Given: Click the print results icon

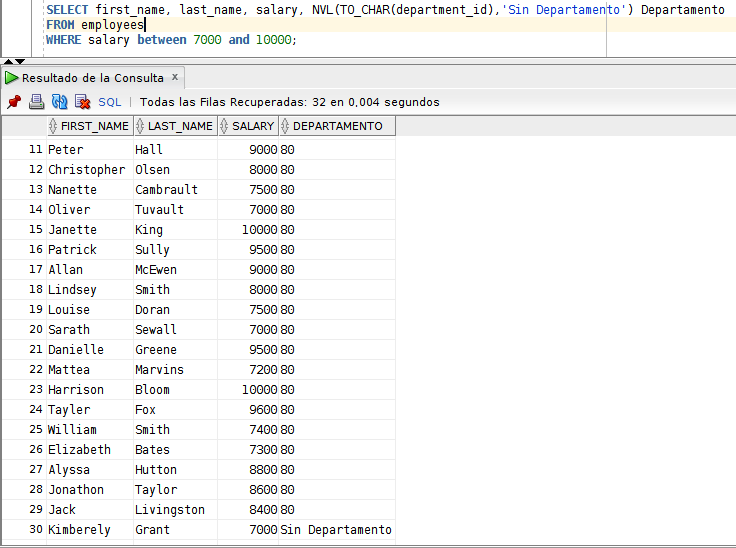Looking at the screenshot, I should click(37, 102).
